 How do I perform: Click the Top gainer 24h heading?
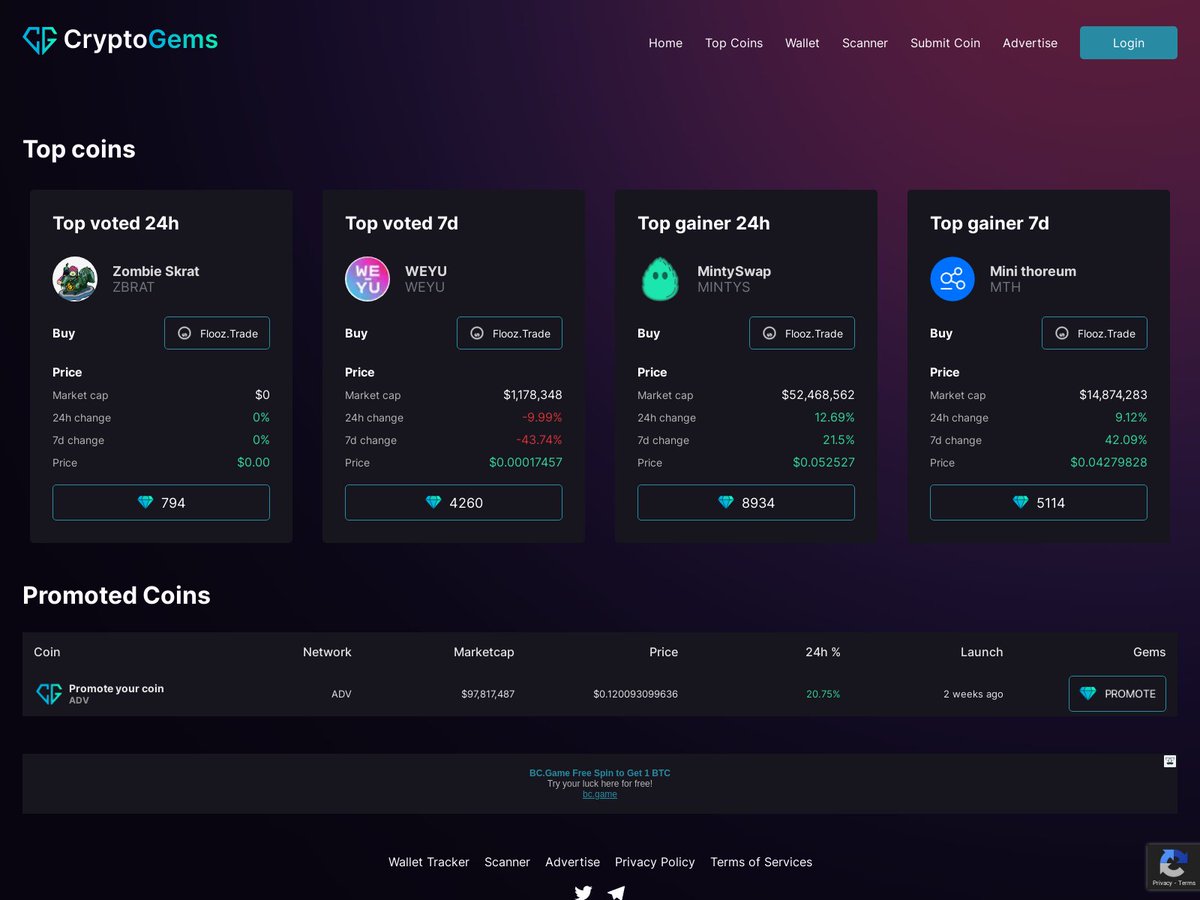tap(704, 223)
